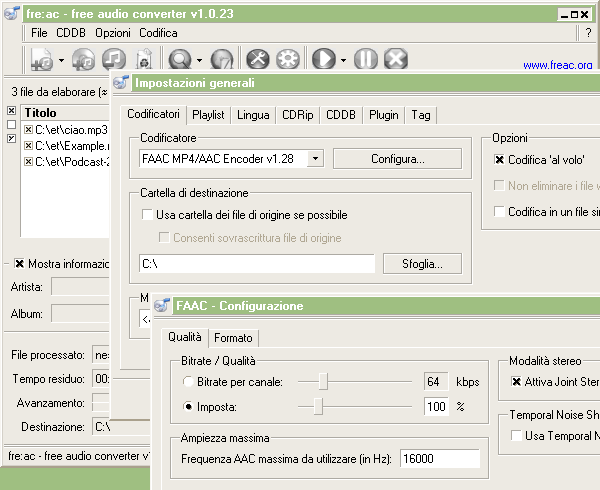
Task: Click the Configura... button
Action: point(397,158)
